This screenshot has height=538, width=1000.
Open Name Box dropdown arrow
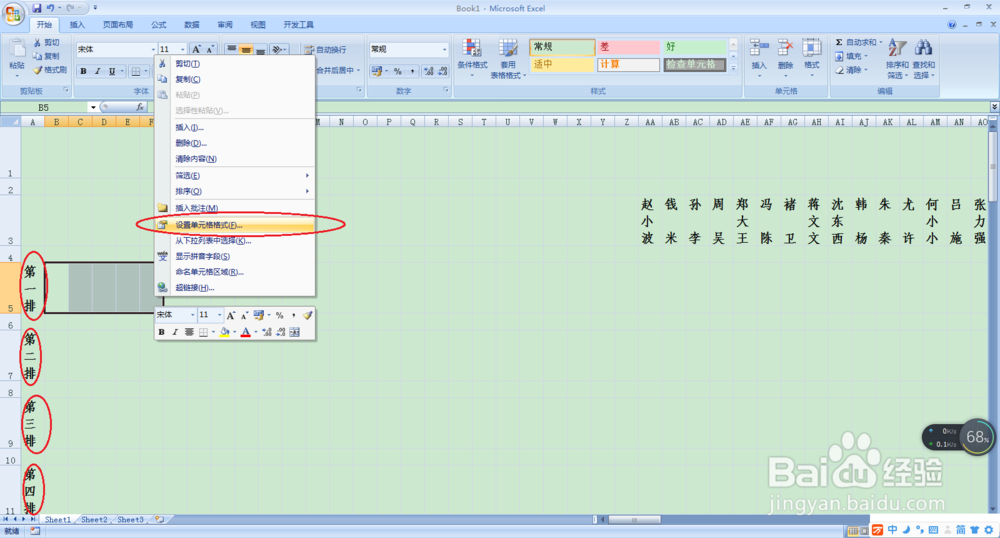[93, 107]
